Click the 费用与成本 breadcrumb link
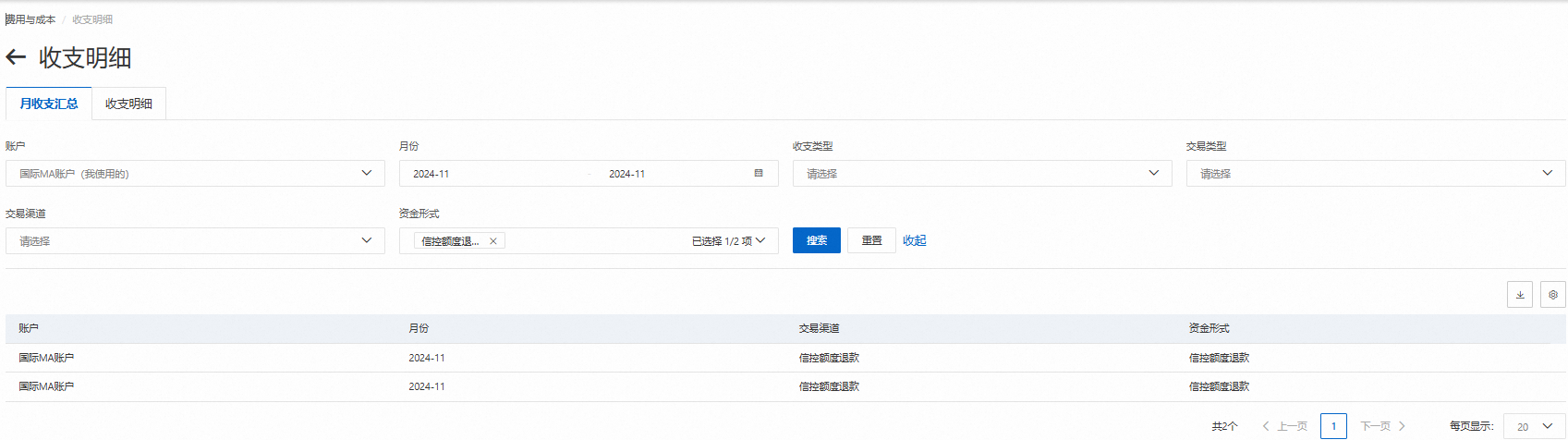This screenshot has height=440, width=1568. point(30,19)
